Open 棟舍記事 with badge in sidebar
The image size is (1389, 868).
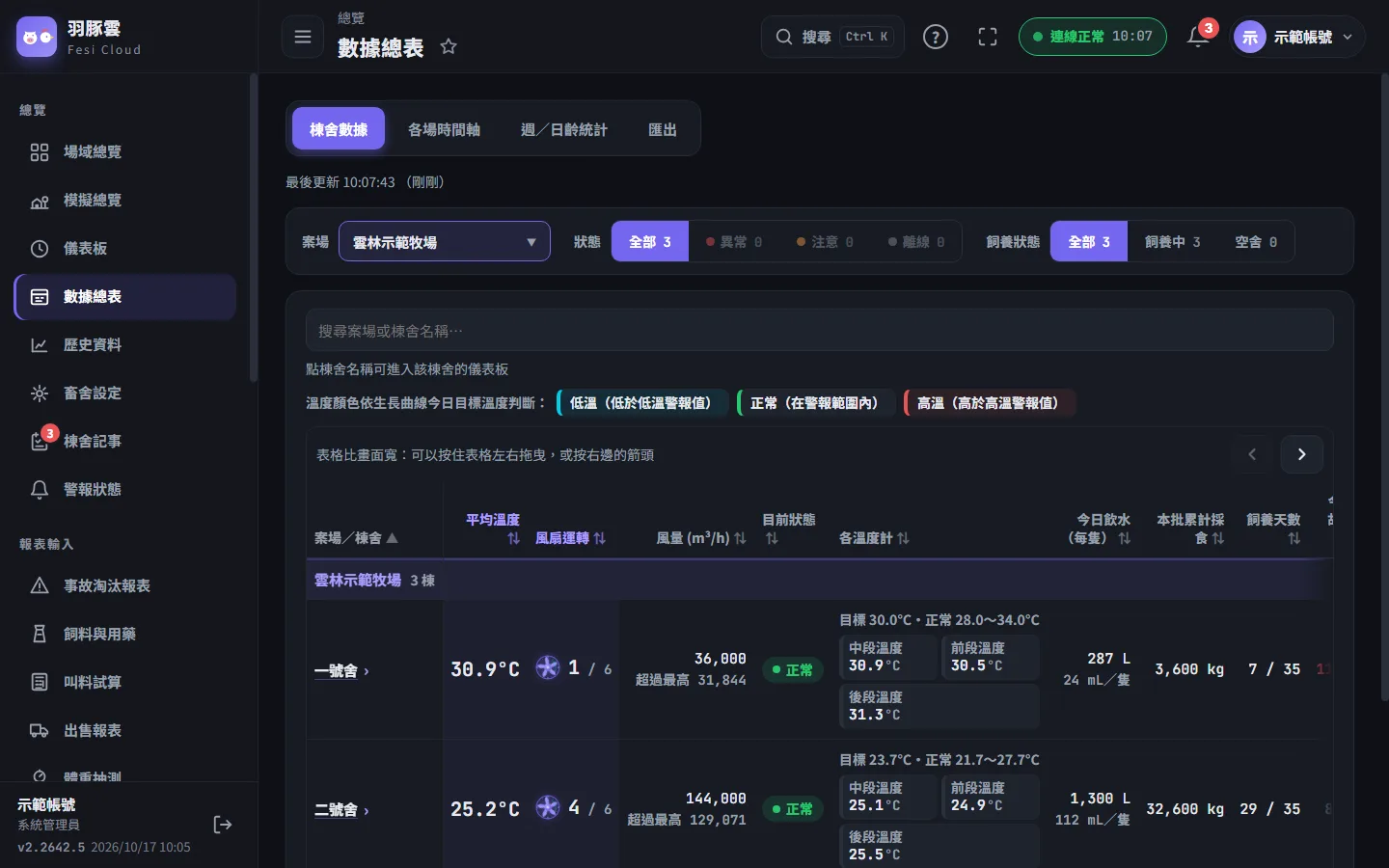click(x=125, y=442)
